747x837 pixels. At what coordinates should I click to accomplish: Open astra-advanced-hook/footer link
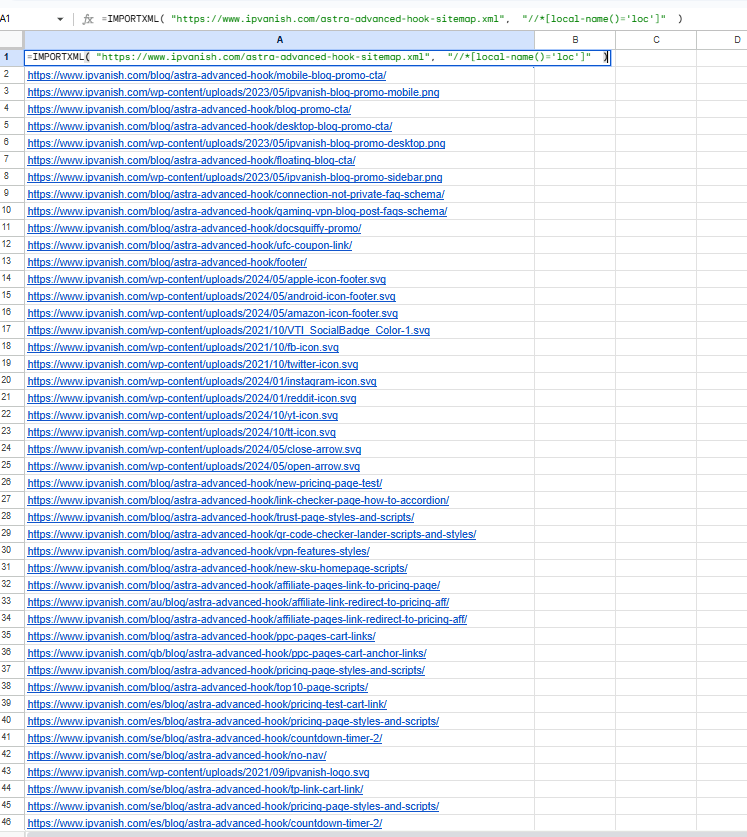click(167, 263)
